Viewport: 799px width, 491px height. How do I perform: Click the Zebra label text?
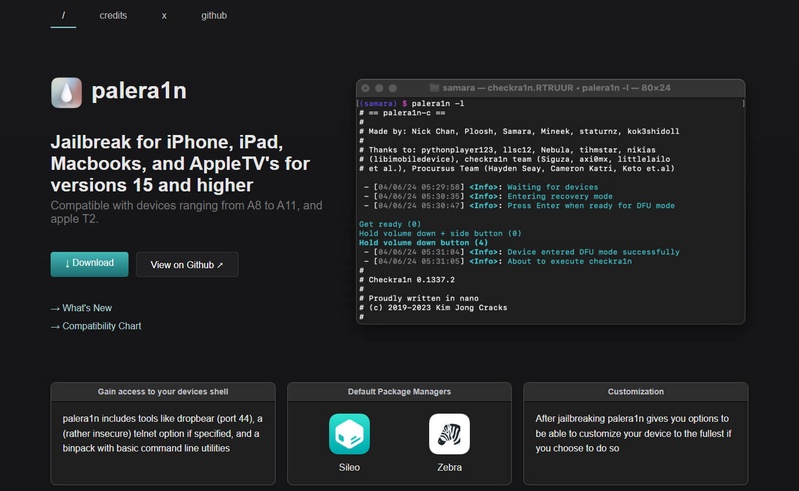pyautogui.click(x=449, y=467)
